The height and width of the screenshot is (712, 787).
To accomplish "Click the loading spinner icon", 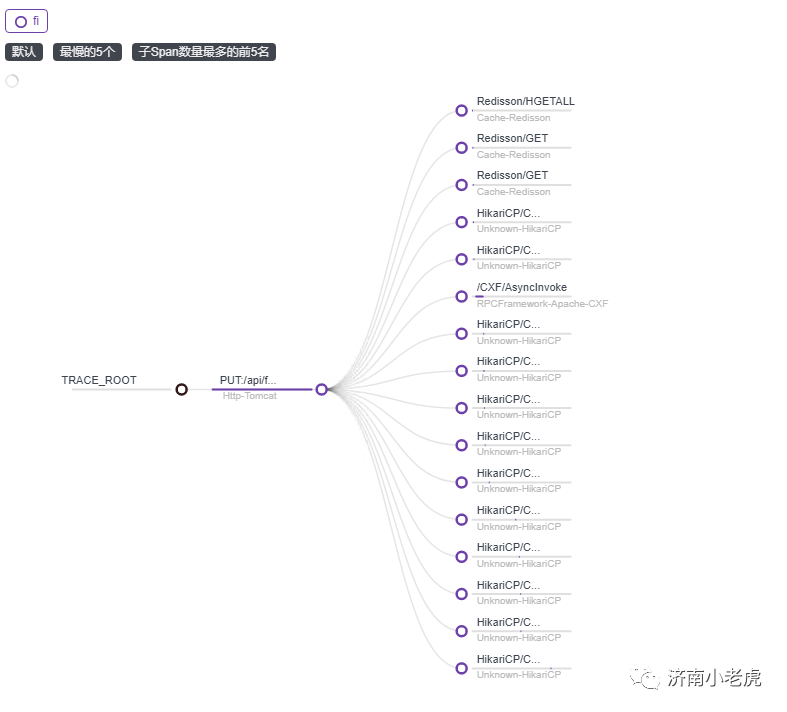I will (x=12, y=81).
